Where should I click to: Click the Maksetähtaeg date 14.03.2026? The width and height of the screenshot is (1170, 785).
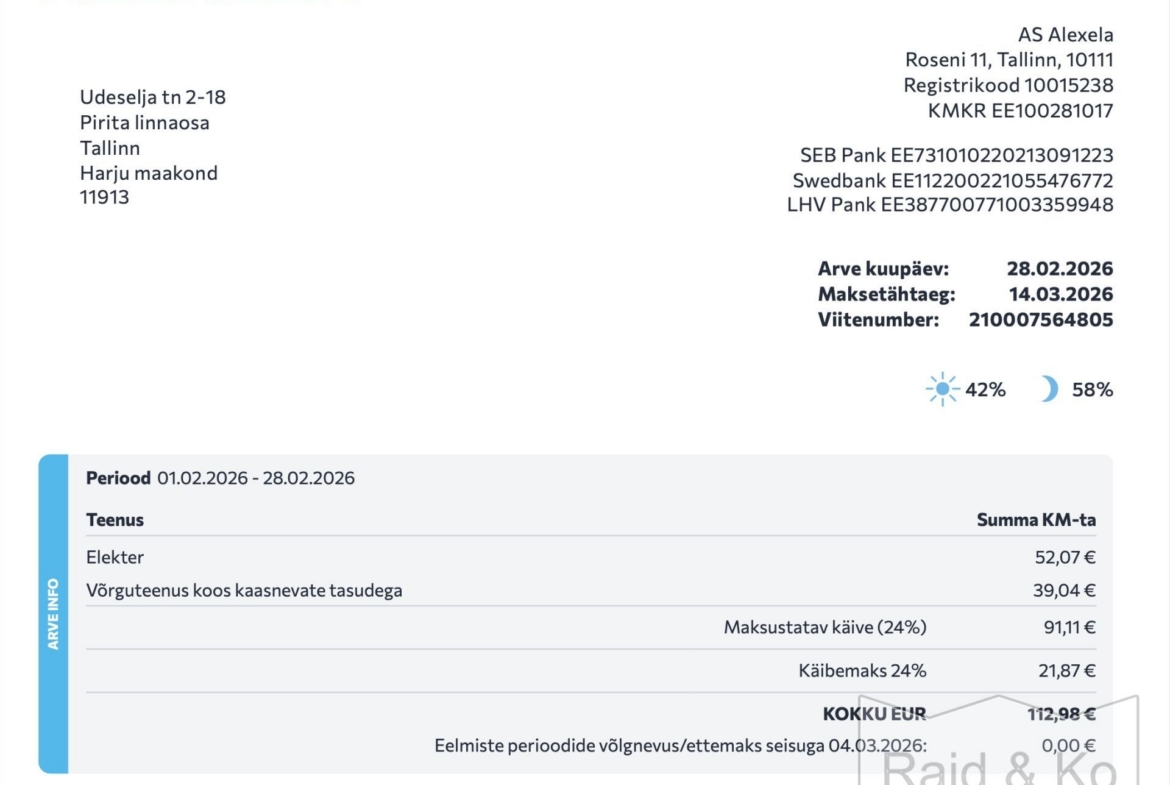1061,294
